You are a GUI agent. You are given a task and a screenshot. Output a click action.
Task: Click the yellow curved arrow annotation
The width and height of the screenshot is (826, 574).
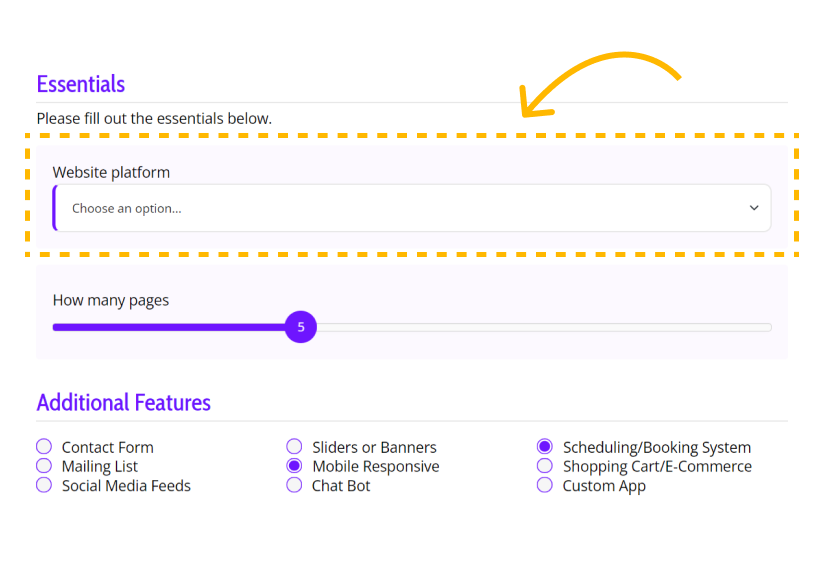[600, 84]
